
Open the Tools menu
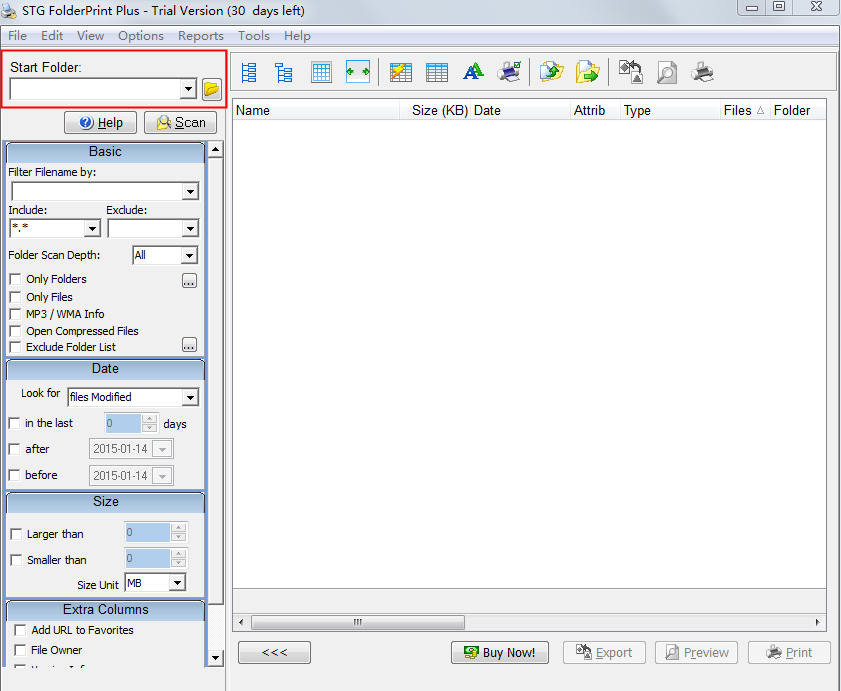(254, 36)
